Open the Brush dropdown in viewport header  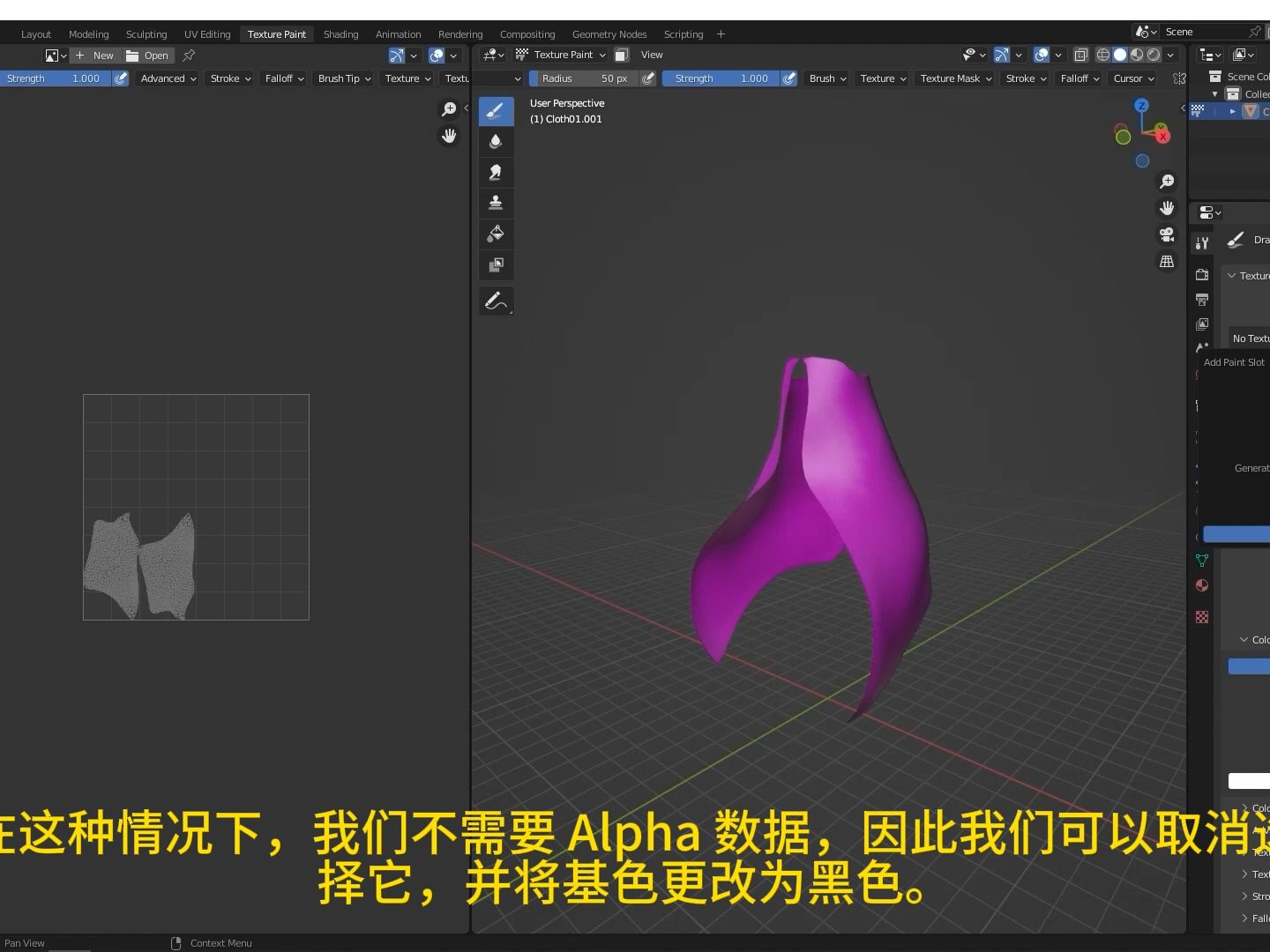tap(828, 78)
